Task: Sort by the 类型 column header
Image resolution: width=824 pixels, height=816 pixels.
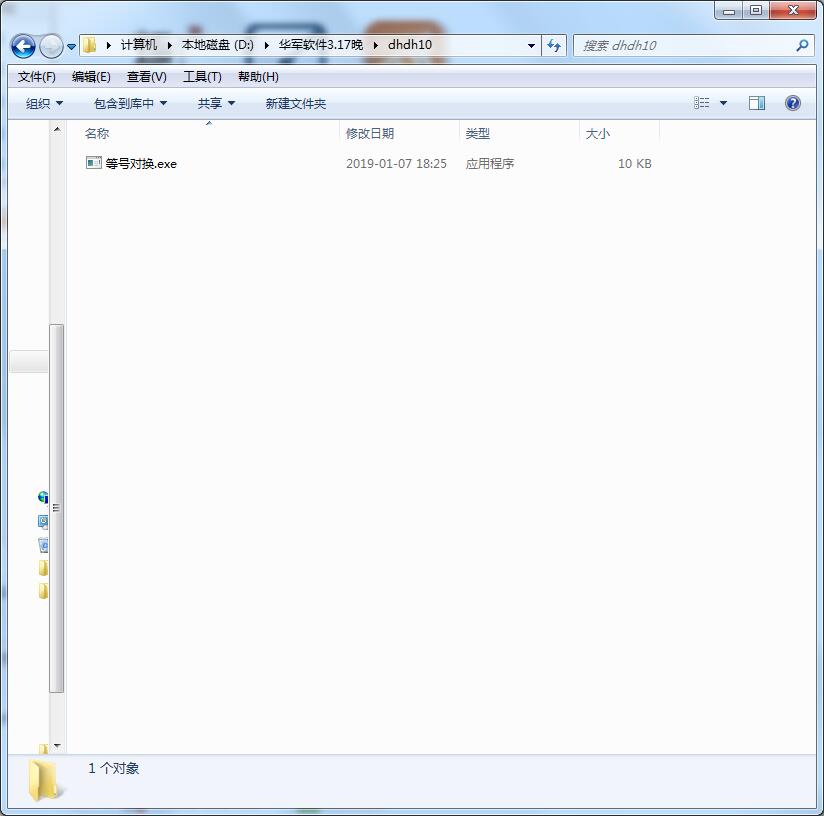Action: click(x=478, y=133)
